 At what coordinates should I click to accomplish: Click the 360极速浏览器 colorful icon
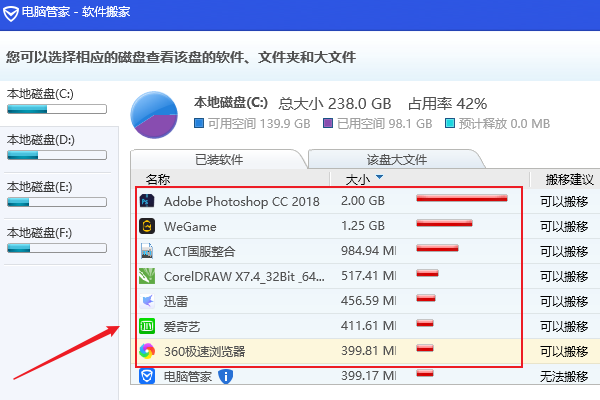(x=146, y=351)
